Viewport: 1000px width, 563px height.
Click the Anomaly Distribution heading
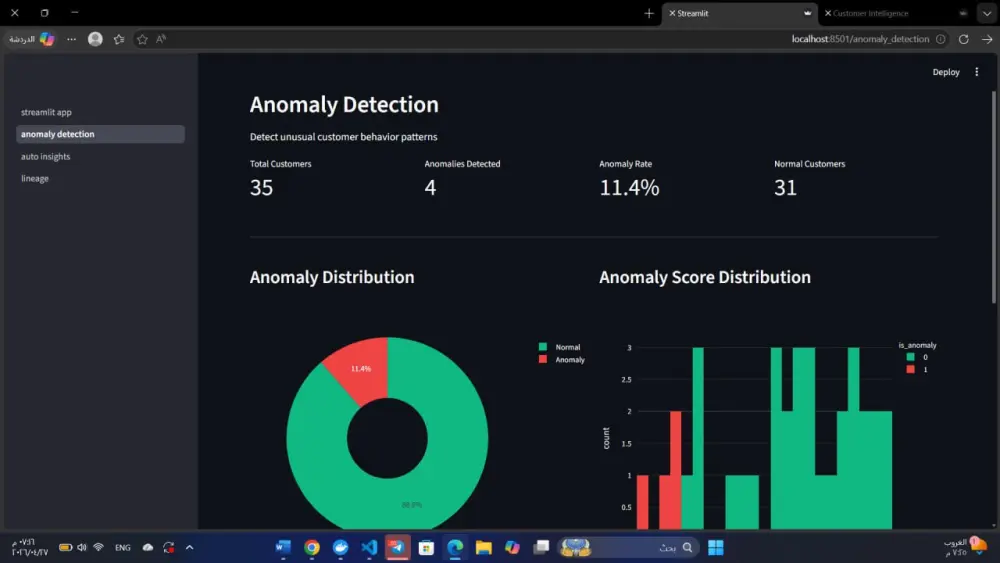click(332, 277)
